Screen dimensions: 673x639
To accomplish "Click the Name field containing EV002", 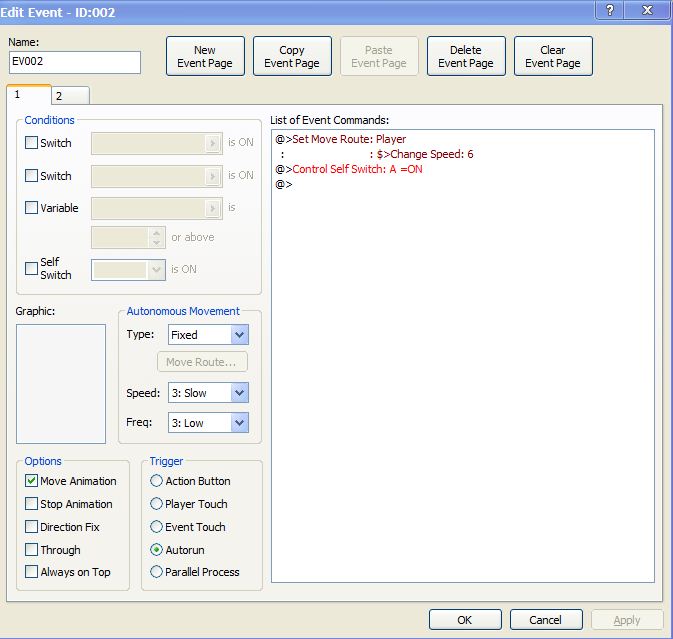I will point(75,62).
